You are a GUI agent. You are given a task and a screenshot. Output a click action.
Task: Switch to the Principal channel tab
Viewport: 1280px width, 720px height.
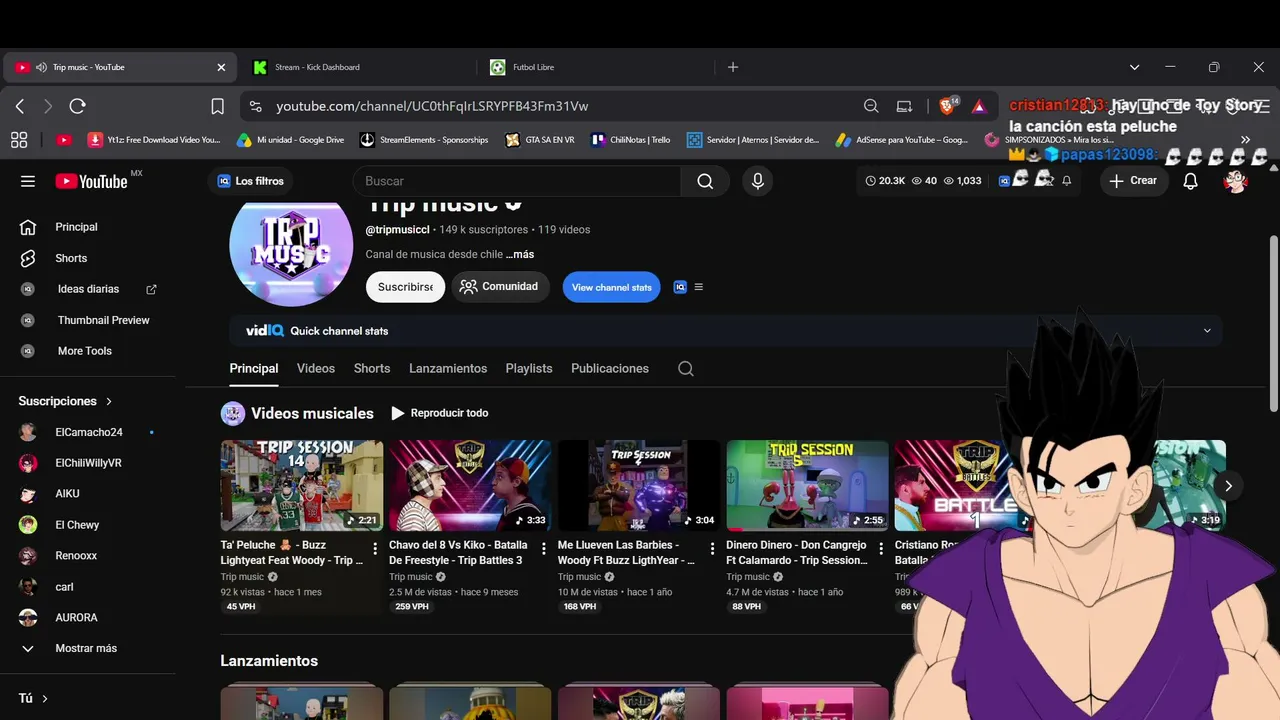coord(254,368)
